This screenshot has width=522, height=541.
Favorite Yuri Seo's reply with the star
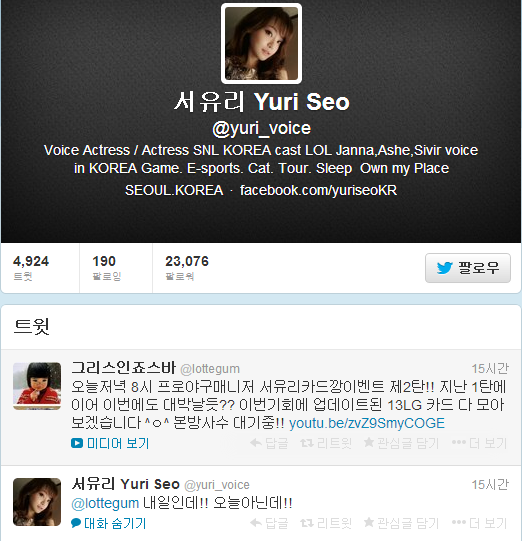click(401, 523)
